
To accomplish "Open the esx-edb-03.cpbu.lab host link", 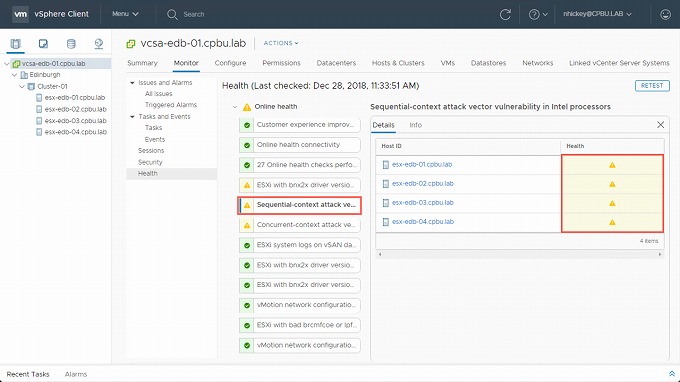I will pyautogui.click(x=423, y=202).
